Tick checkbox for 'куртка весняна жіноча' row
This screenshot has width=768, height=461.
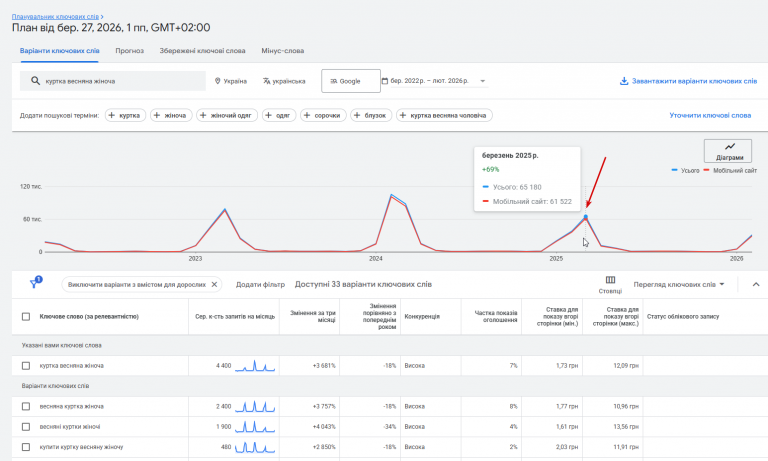coord(26,366)
